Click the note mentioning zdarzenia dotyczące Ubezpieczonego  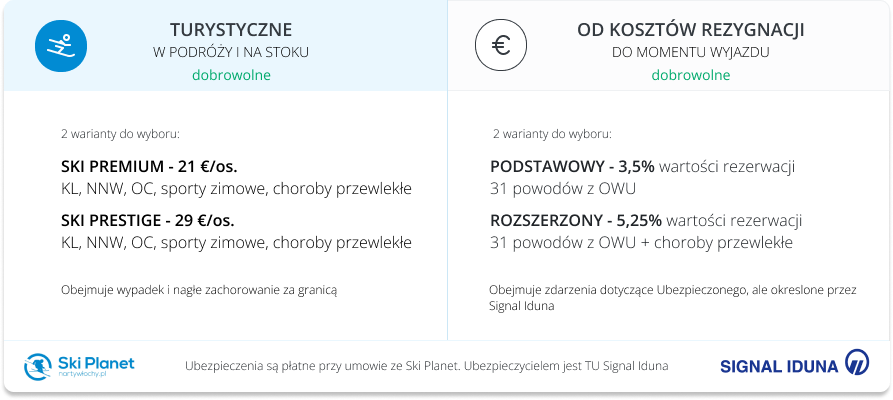[x=673, y=298]
